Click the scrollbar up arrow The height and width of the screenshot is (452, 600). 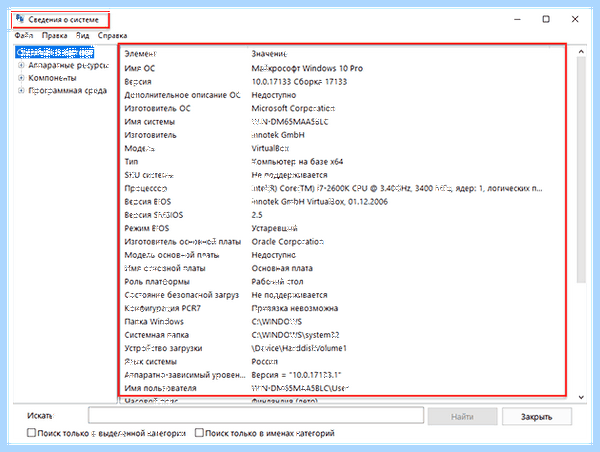[581, 51]
